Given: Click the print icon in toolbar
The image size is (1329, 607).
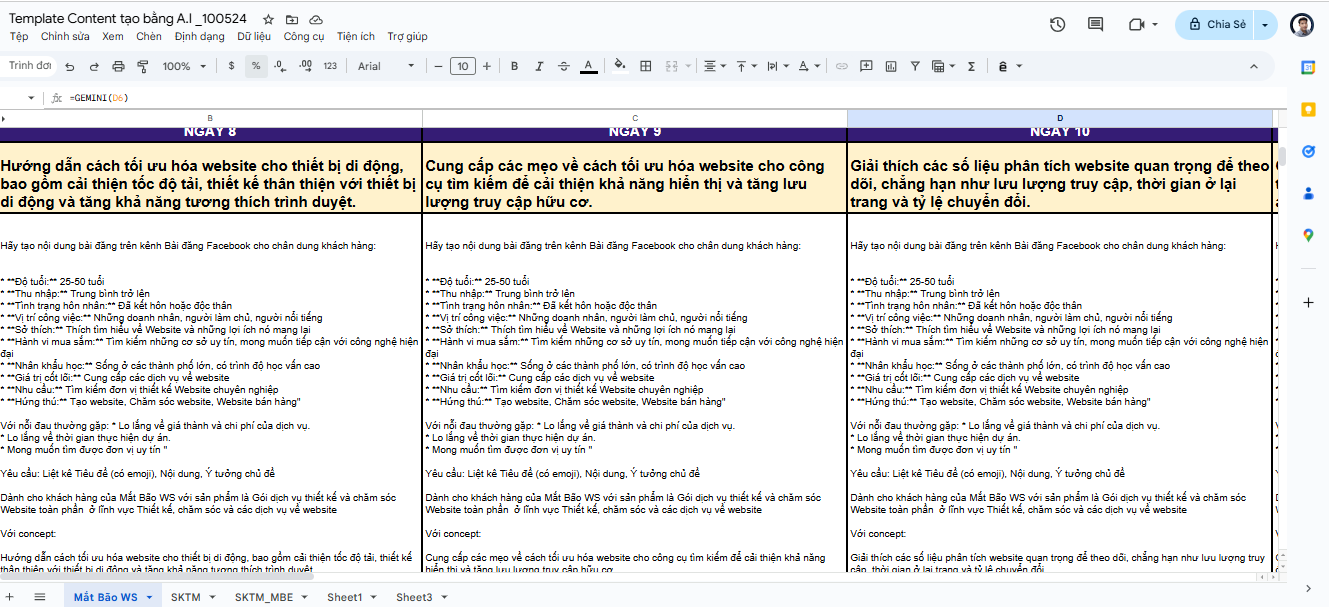Looking at the screenshot, I should pos(118,67).
